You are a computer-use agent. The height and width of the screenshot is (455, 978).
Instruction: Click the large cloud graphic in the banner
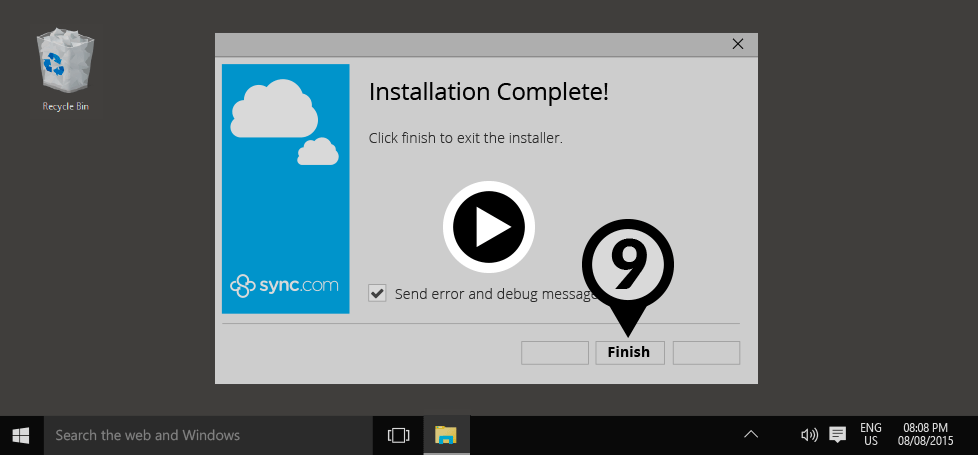pyautogui.click(x=273, y=109)
